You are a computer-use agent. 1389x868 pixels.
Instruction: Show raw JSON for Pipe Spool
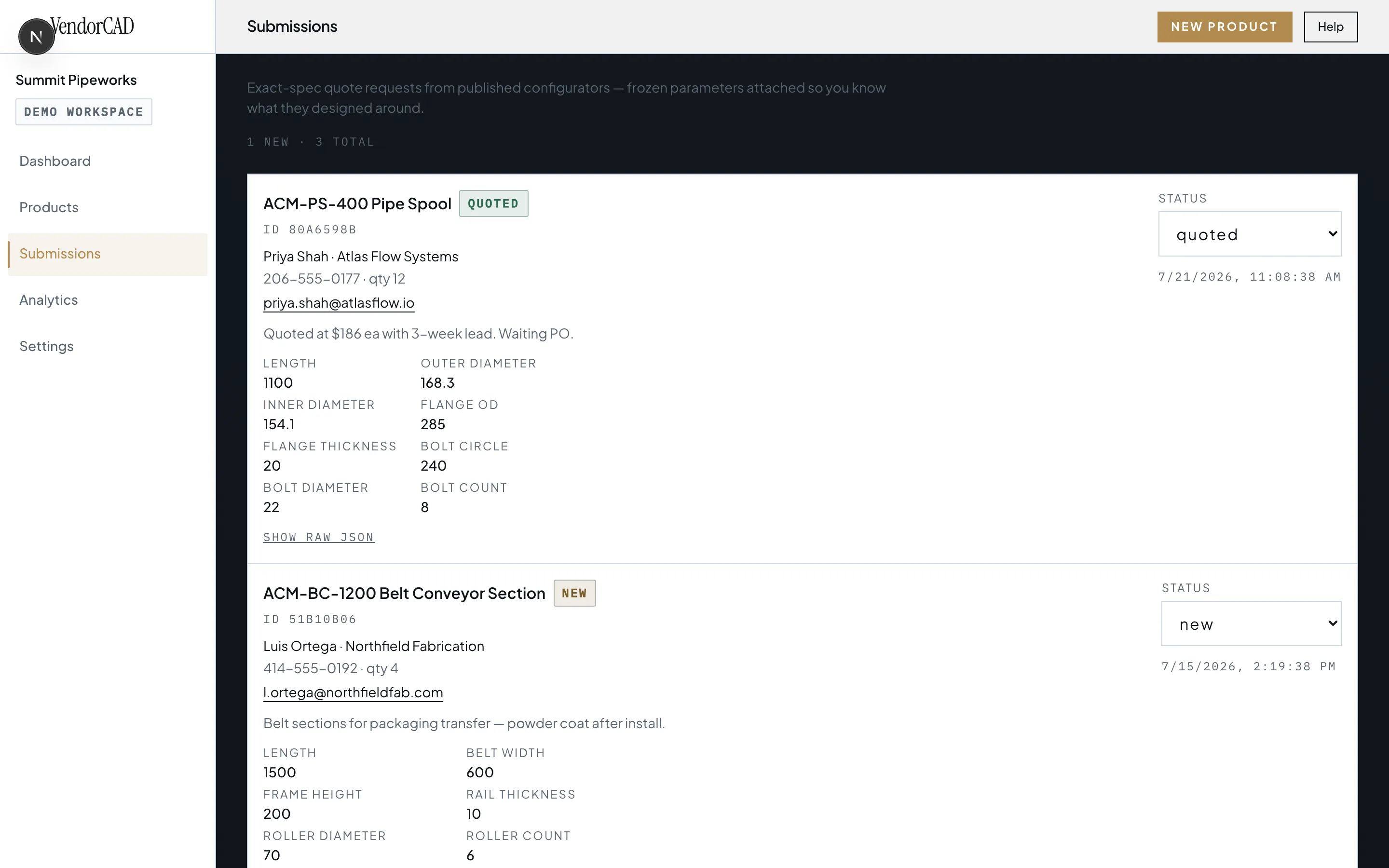318,537
